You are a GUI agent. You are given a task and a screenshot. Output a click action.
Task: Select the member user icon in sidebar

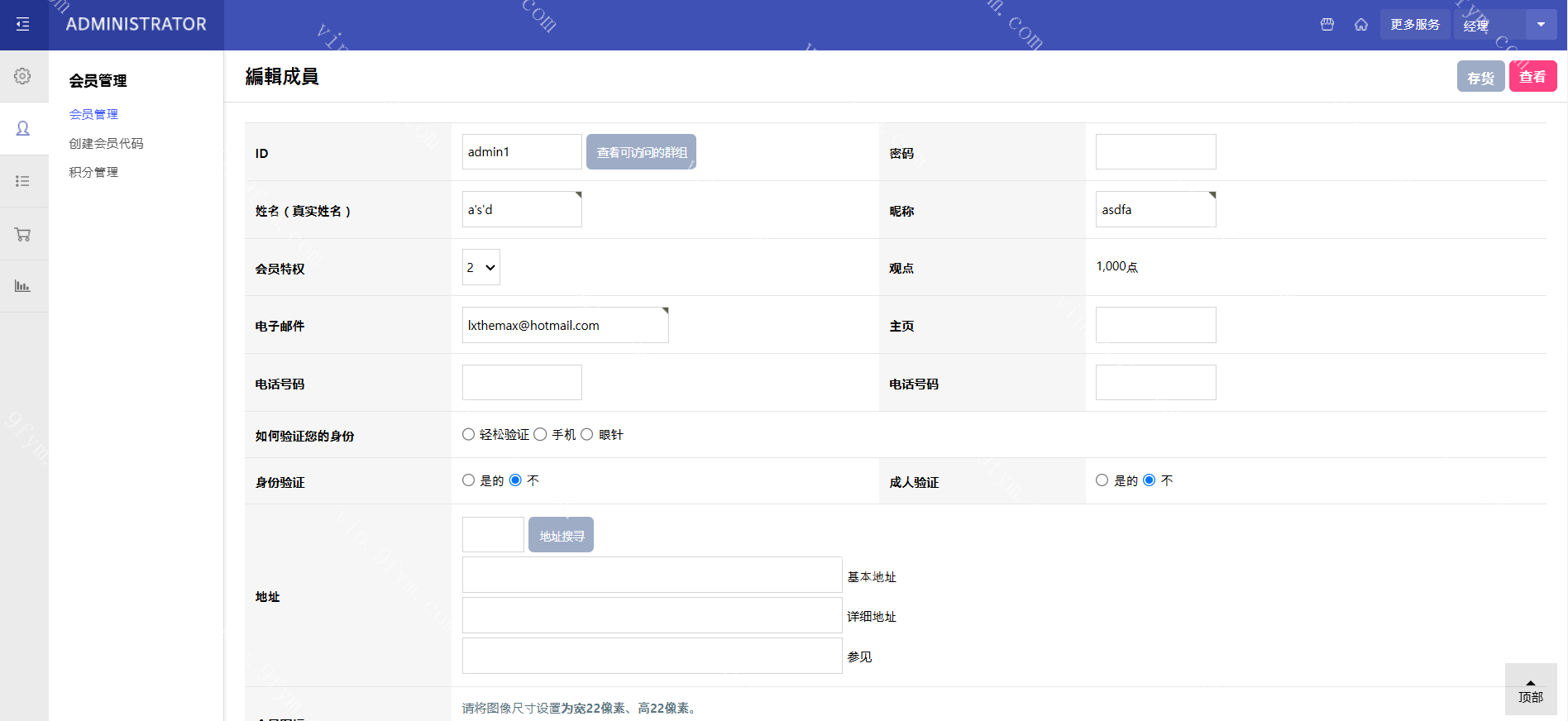(x=23, y=128)
